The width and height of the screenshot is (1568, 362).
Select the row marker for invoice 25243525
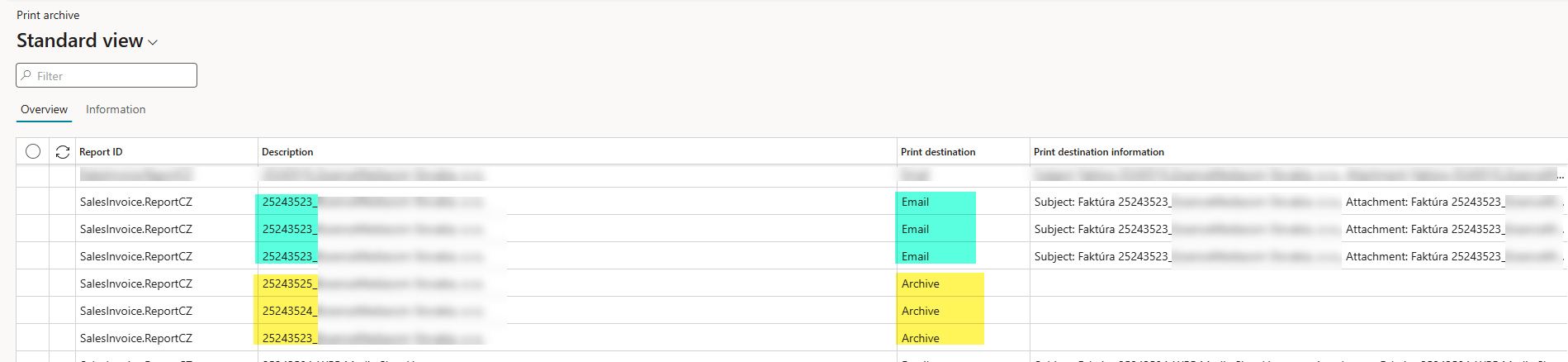[x=33, y=283]
